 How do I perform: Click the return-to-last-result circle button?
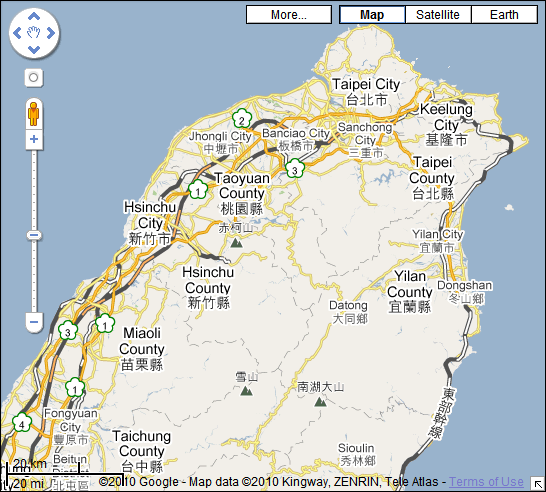pos(34,77)
